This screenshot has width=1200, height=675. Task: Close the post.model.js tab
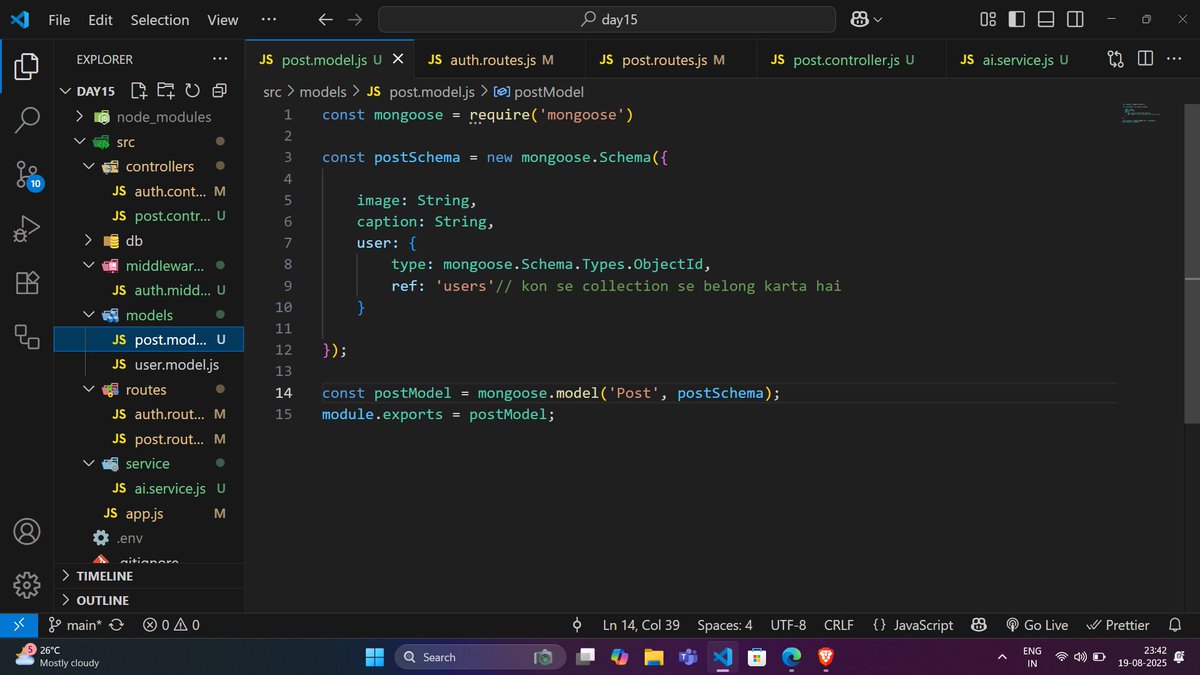coord(398,60)
